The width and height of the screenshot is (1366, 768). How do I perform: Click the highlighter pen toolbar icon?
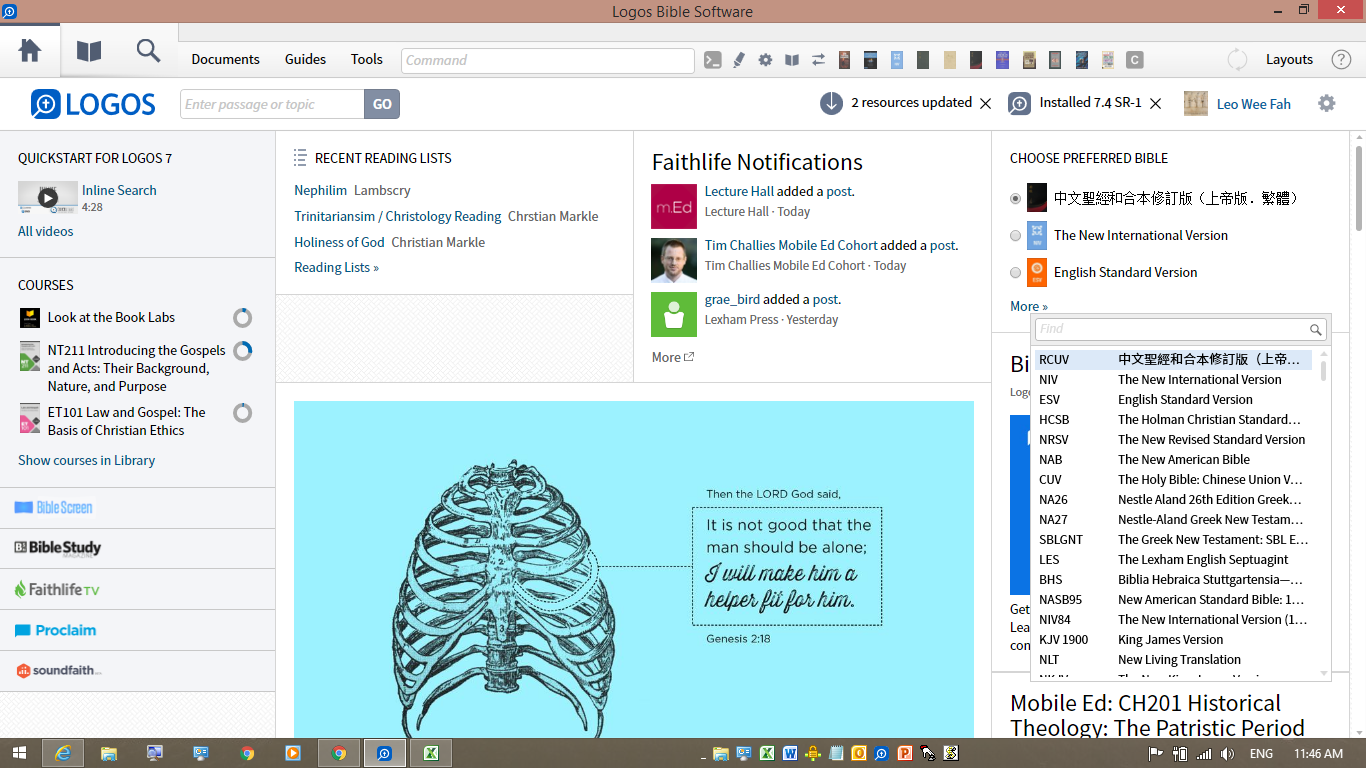pyautogui.click(x=739, y=60)
